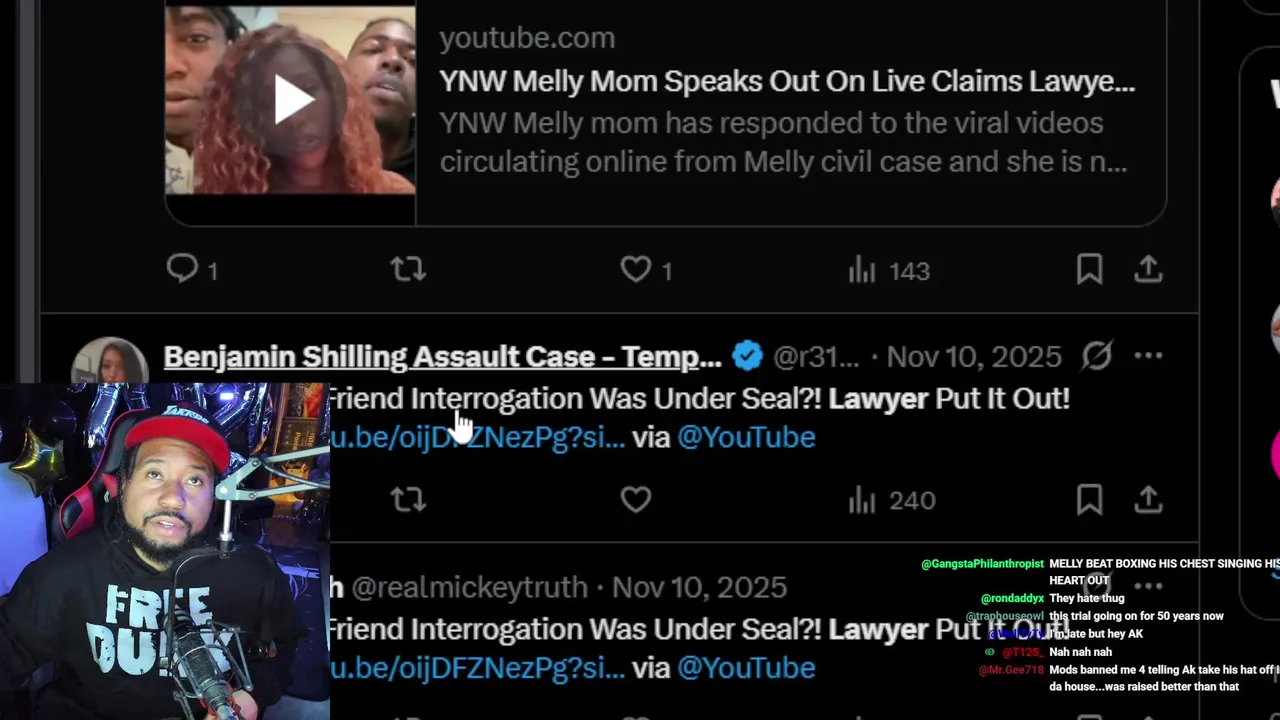Click the Benjamin Shilling account avatar
Screen dimensions: 1280x720
[x=110, y=362]
